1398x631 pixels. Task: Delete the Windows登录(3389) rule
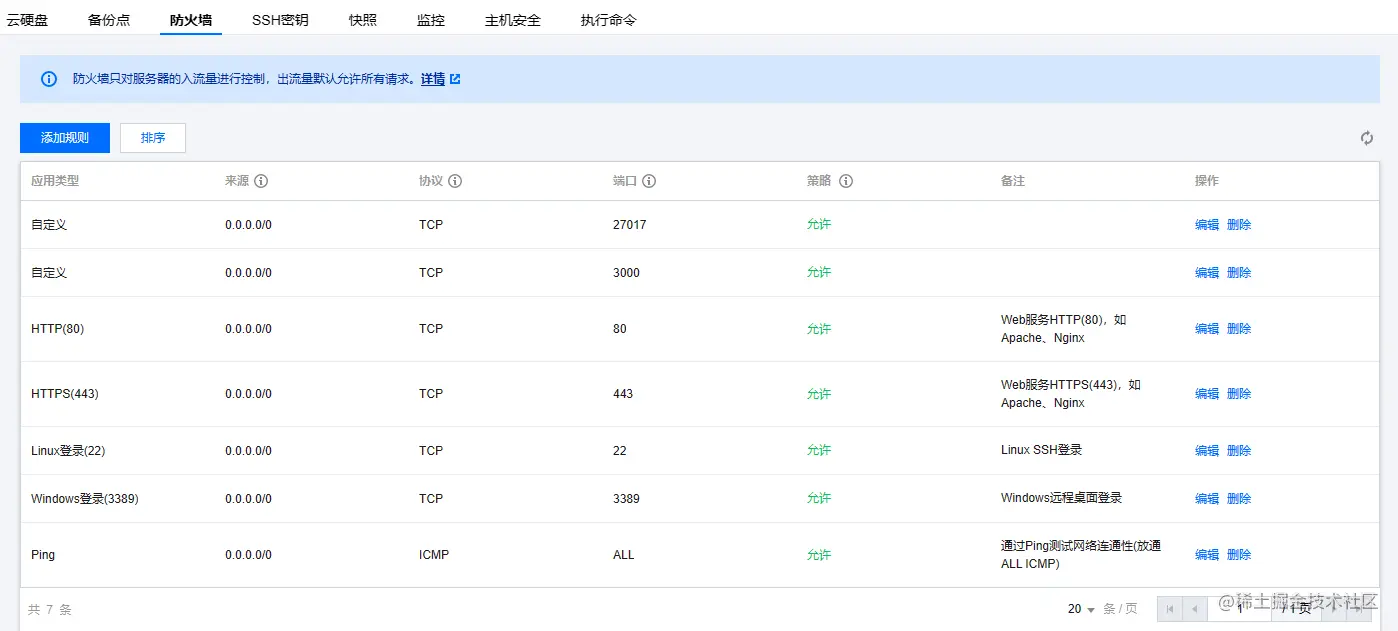click(1239, 499)
